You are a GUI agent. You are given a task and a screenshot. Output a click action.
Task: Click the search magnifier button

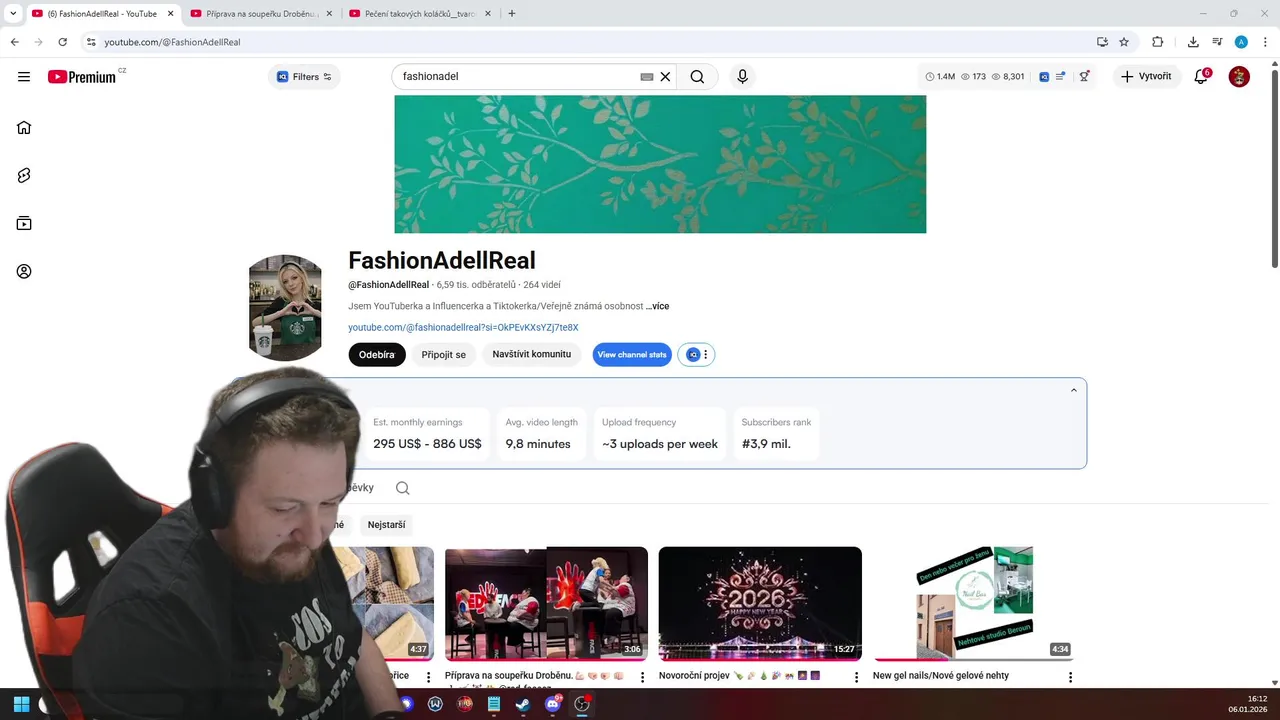tap(697, 77)
